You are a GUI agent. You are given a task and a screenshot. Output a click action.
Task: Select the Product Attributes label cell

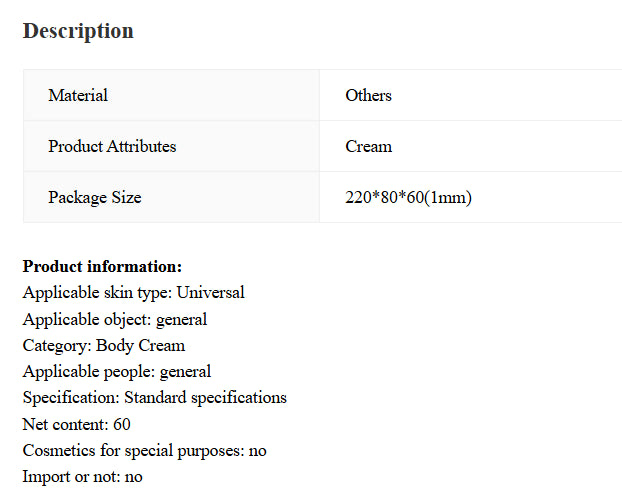[112, 147]
